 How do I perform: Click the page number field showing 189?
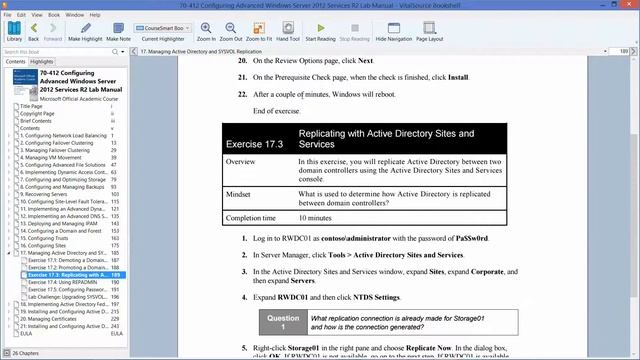click(619, 51)
